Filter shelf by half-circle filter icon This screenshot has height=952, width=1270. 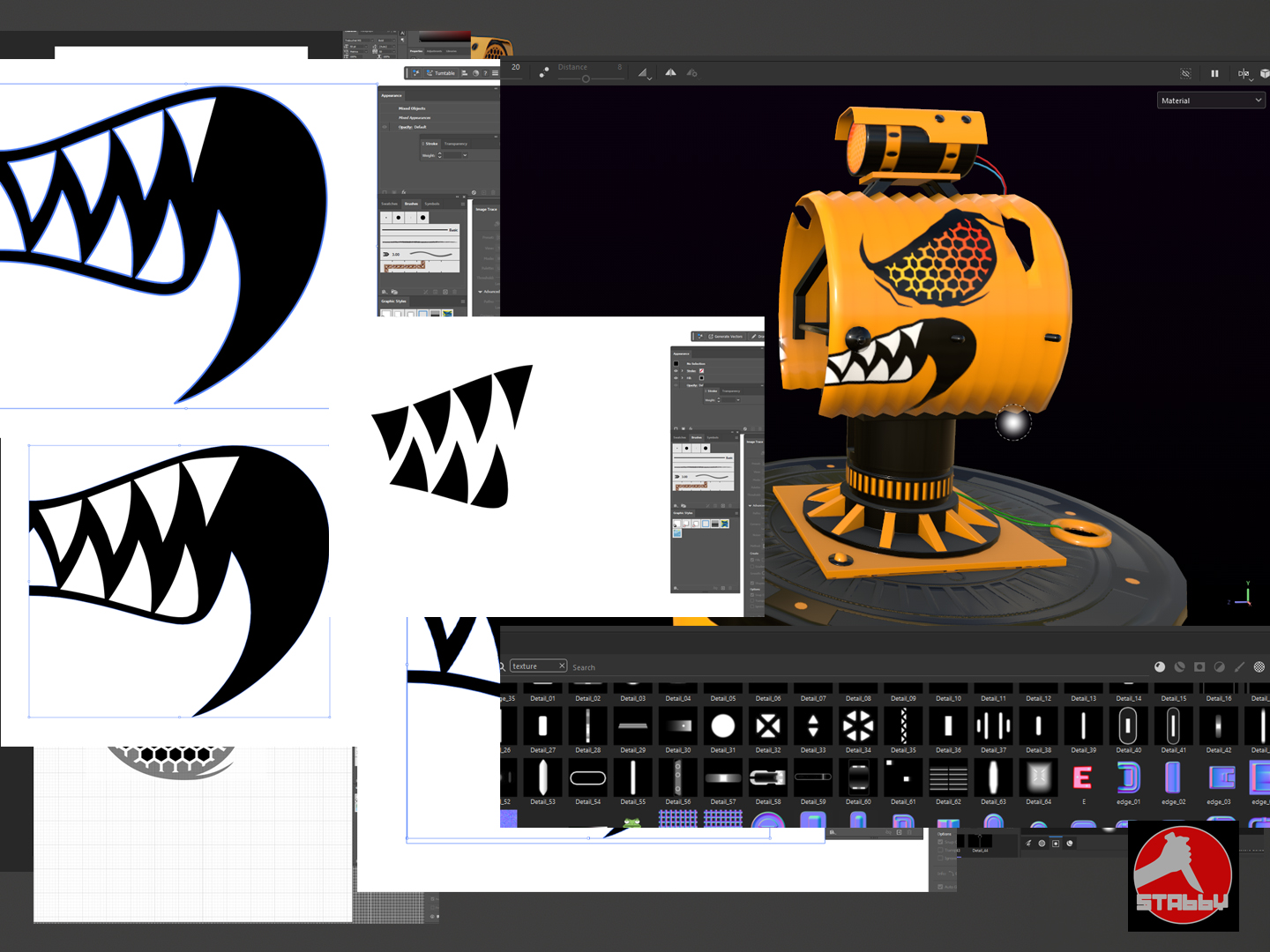1220,666
